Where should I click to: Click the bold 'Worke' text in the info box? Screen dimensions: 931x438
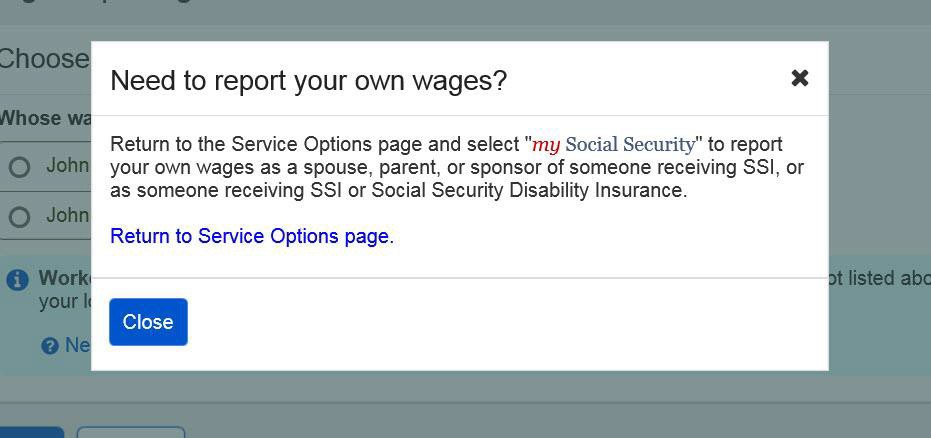pos(64,278)
